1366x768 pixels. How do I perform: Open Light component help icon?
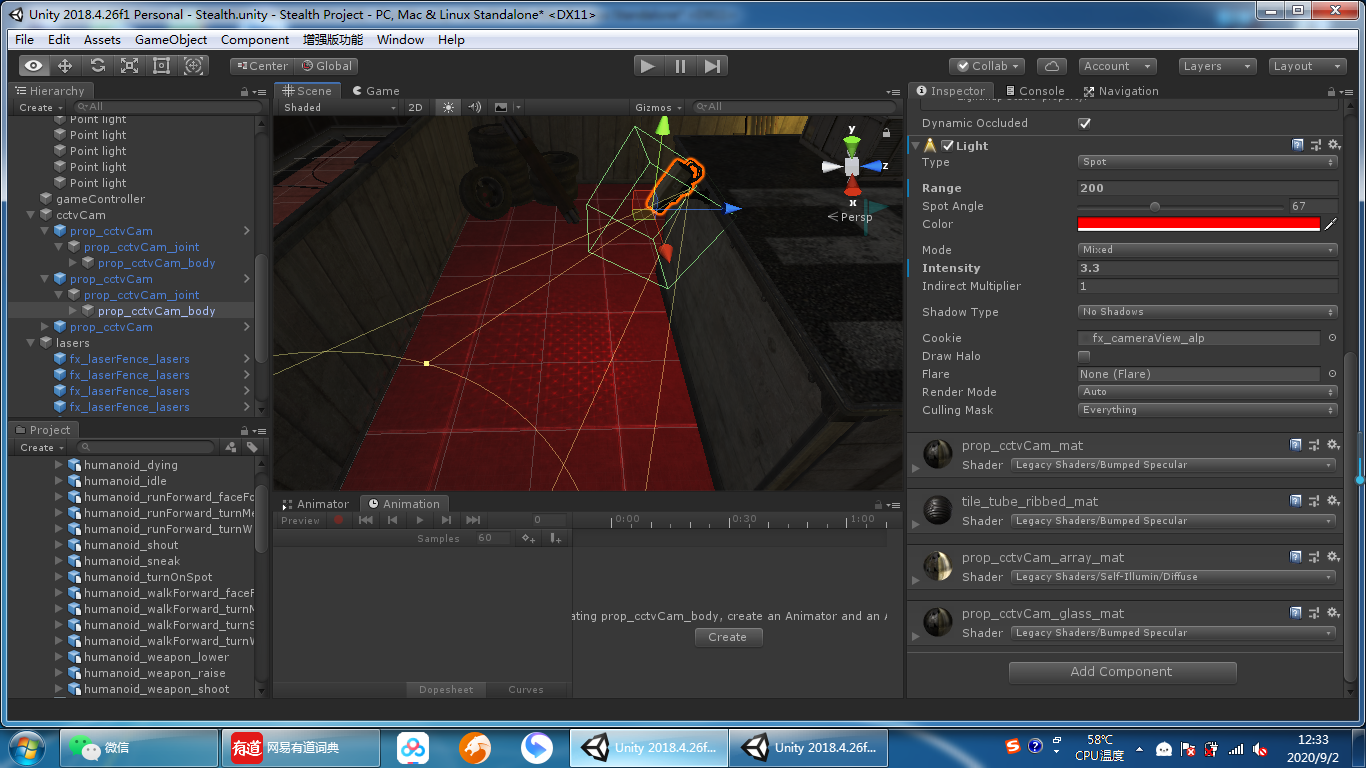click(1297, 145)
